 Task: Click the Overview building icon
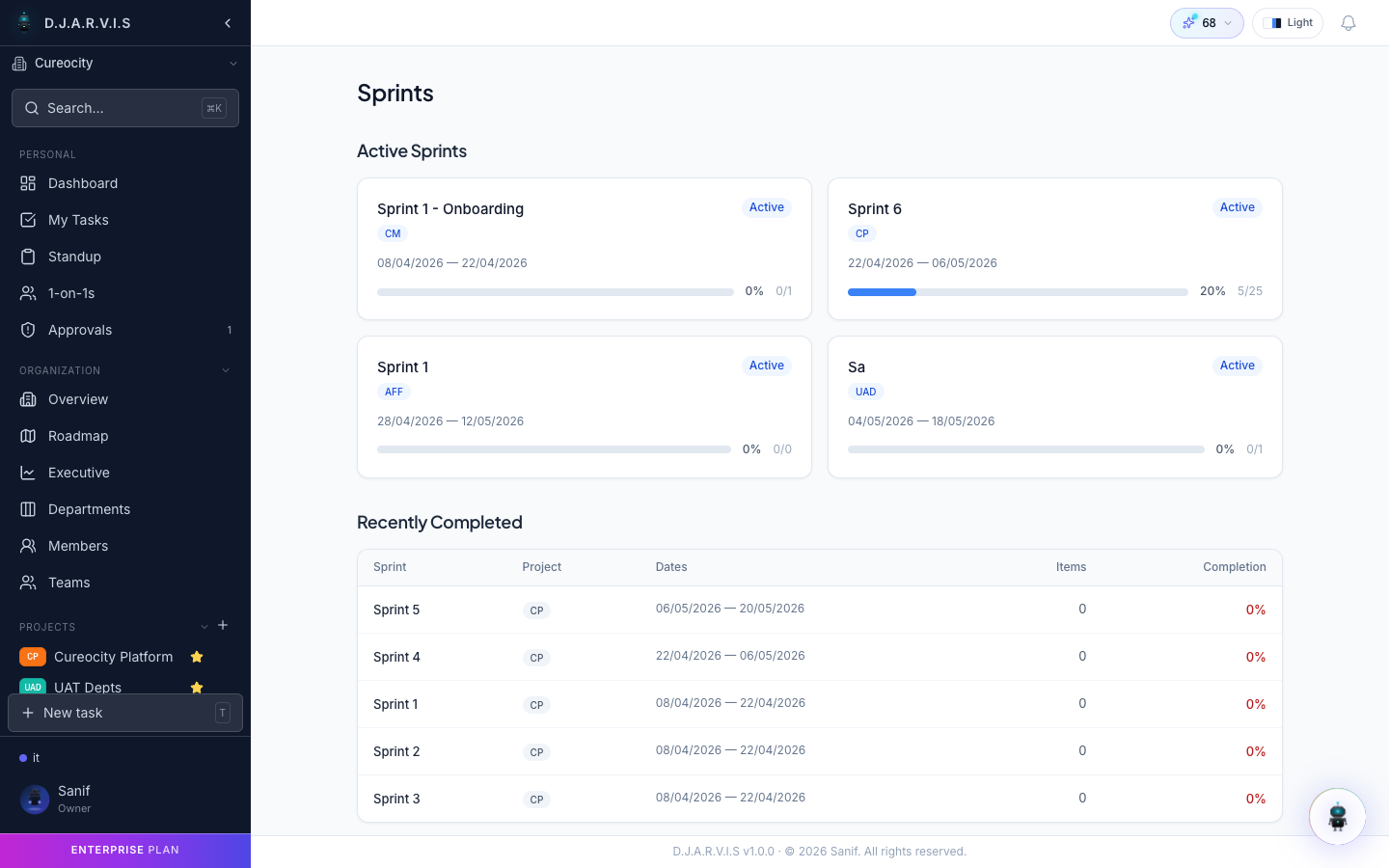click(28, 399)
